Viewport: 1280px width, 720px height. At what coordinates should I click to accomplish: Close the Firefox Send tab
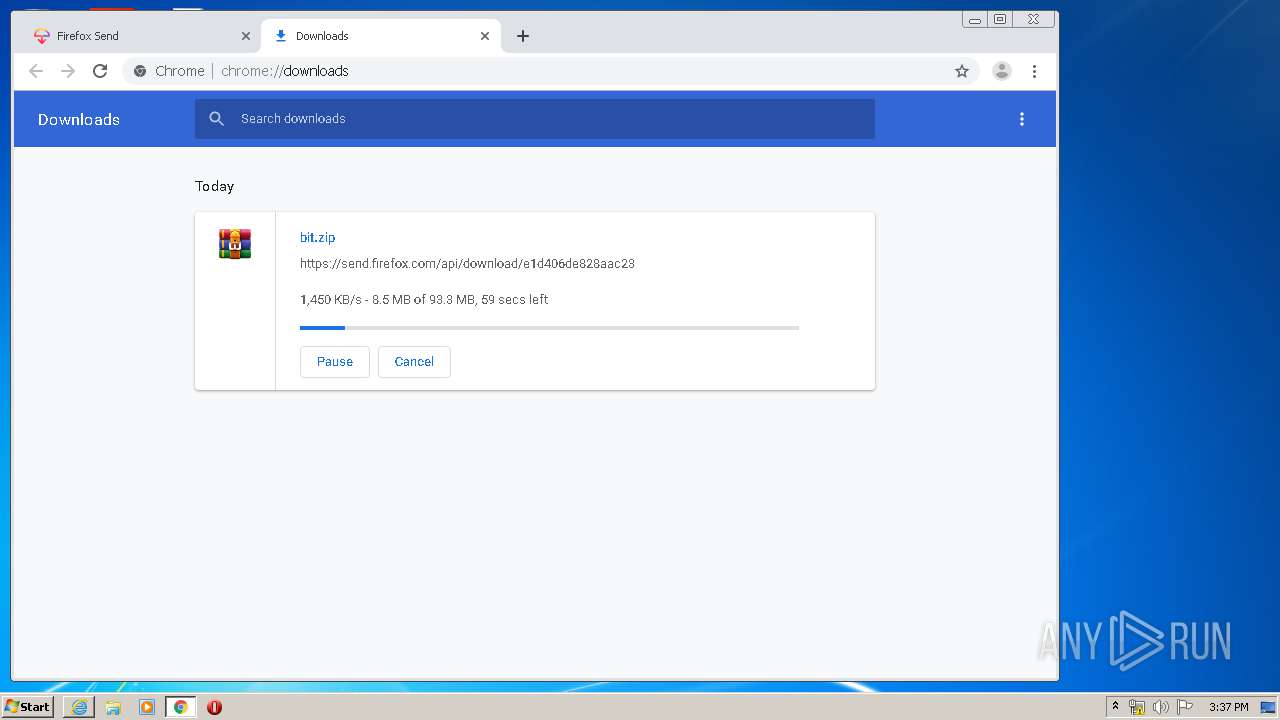(246, 36)
